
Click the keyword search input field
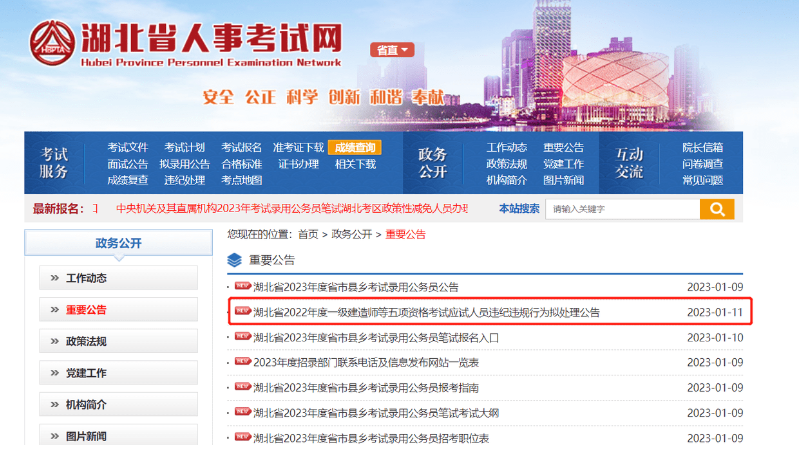tap(623, 209)
